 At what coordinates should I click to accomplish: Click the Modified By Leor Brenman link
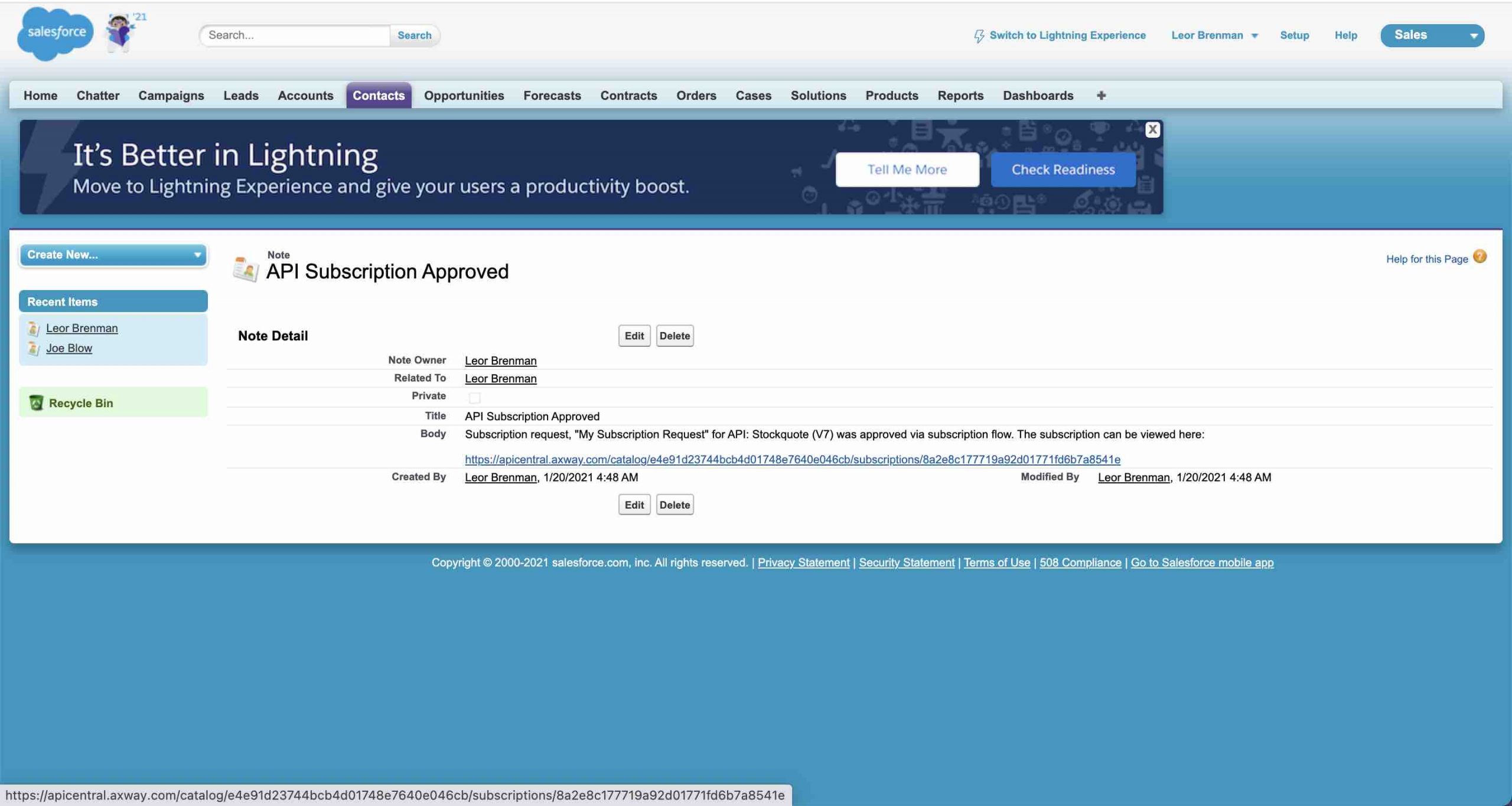1133,477
